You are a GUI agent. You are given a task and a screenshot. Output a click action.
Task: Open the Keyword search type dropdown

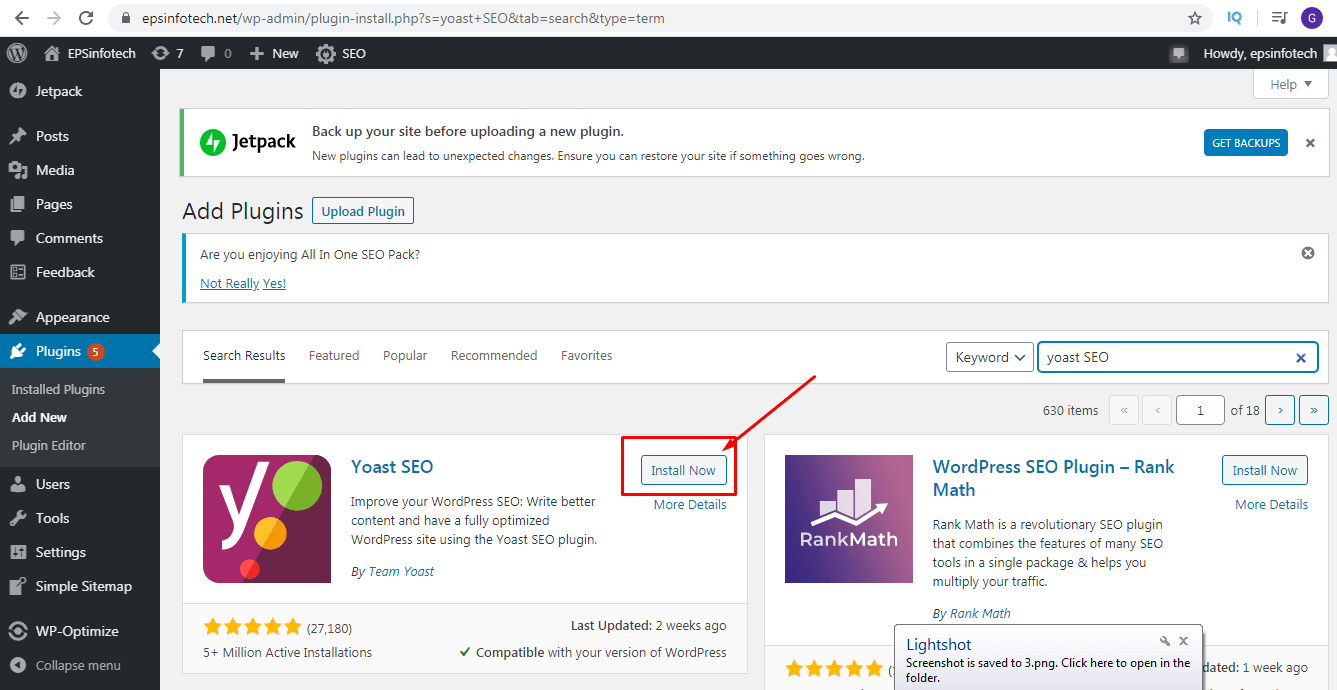(989, 357)
